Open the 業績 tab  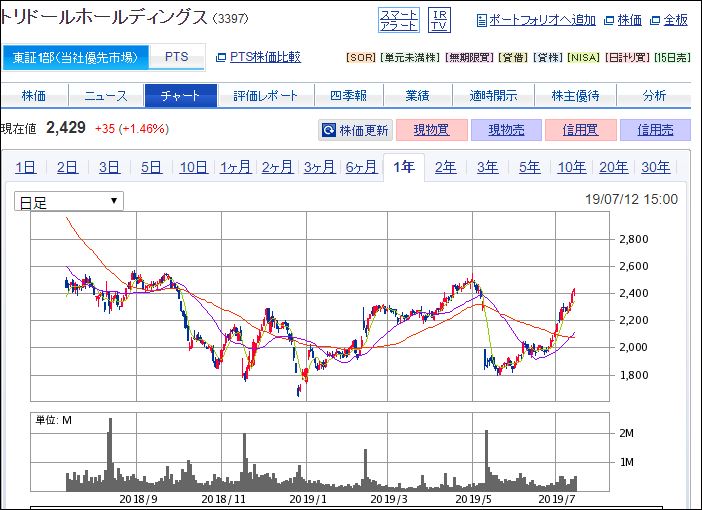click(x=418, y=95)
